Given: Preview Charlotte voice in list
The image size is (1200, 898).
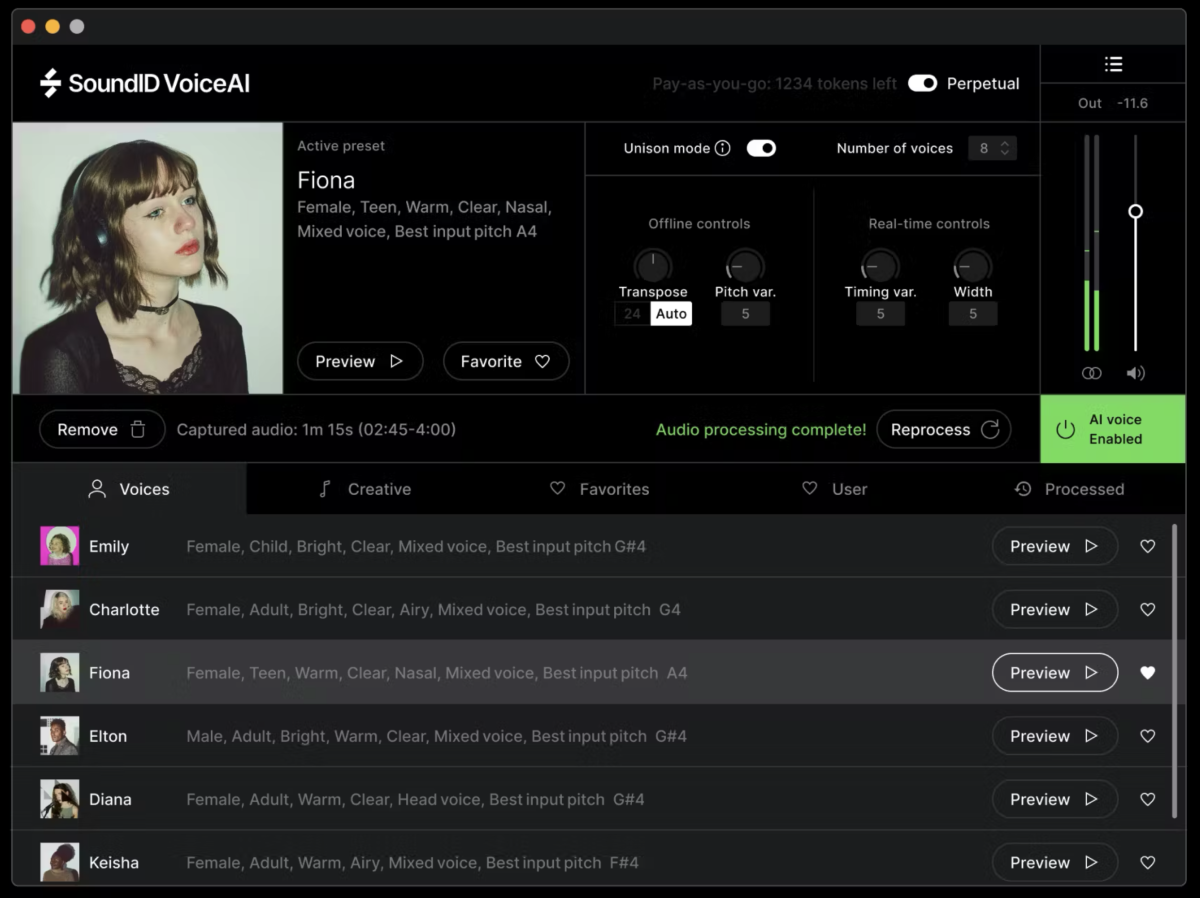Looking at the screenshot, I should click(1055, 609).
